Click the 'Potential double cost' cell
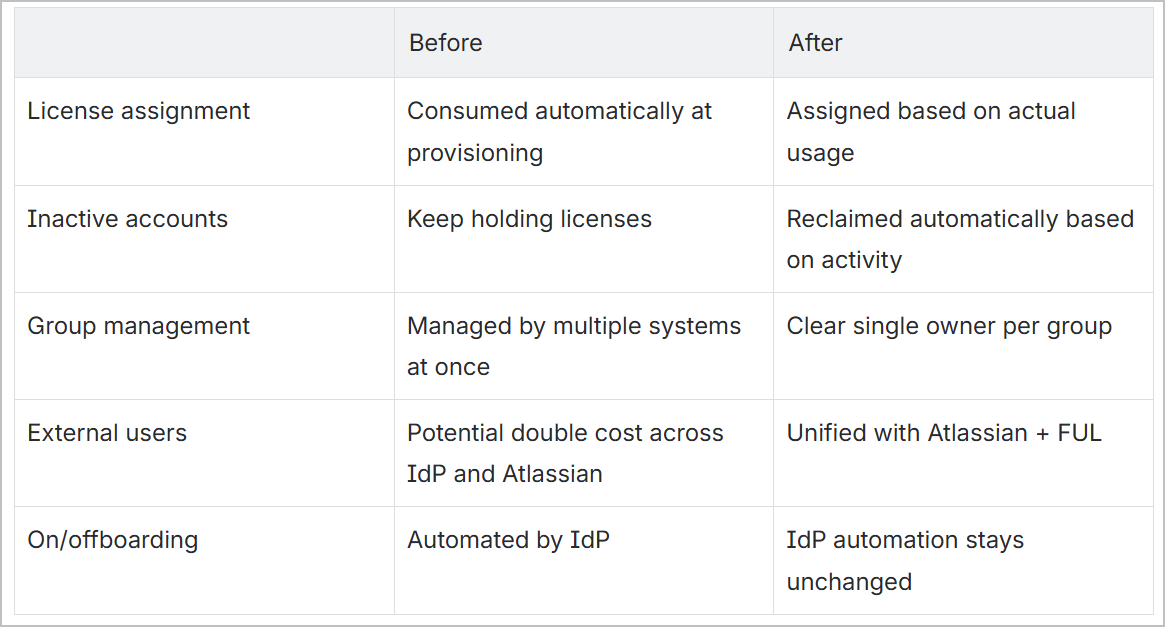 point(583,453)
